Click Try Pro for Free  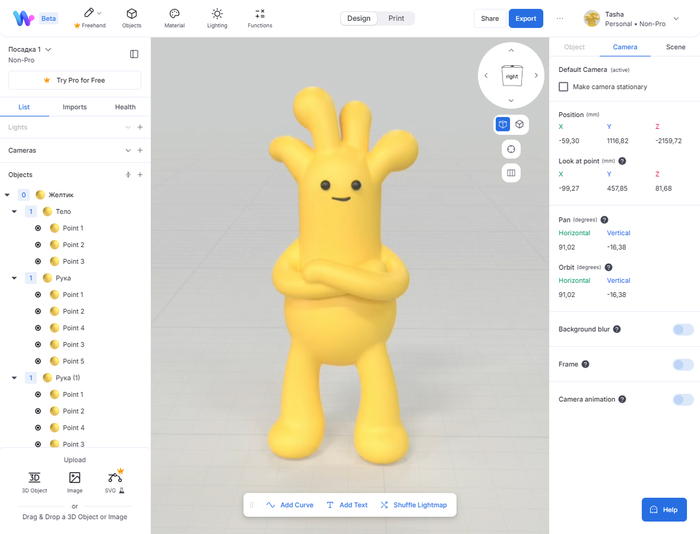pyautogui.click(x=75, y=80)
